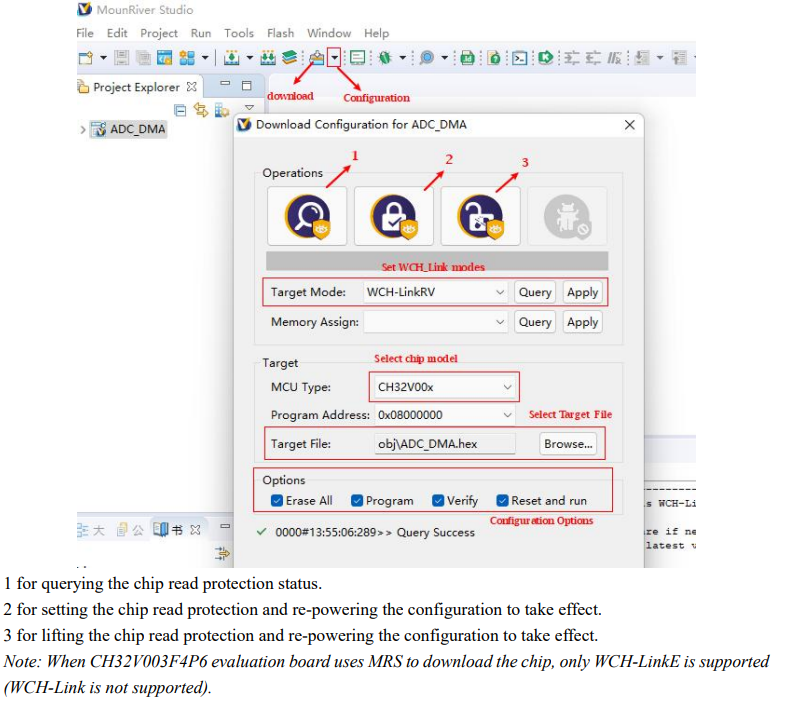Click the Terminal toolbar icon
The image size is (787, 715).
point(520,58)
